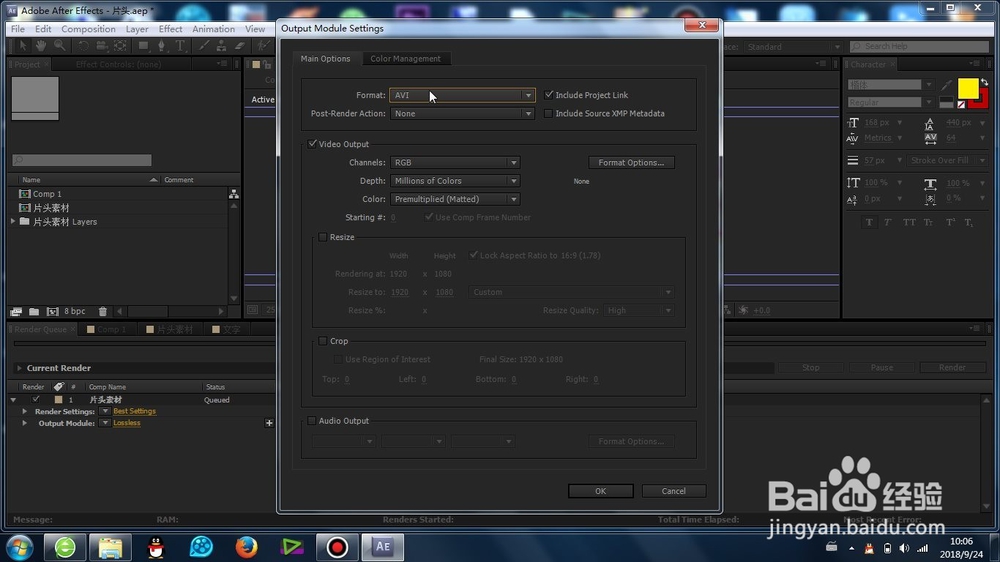The height and width of the screenshot is (562, 1000).
Task: Open the Channels dropdown showing RGB
Action: click(455, 163)
